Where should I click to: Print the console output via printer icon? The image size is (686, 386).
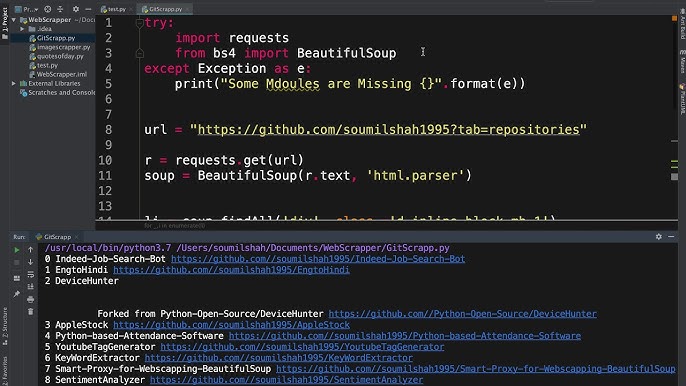[30, 299]
